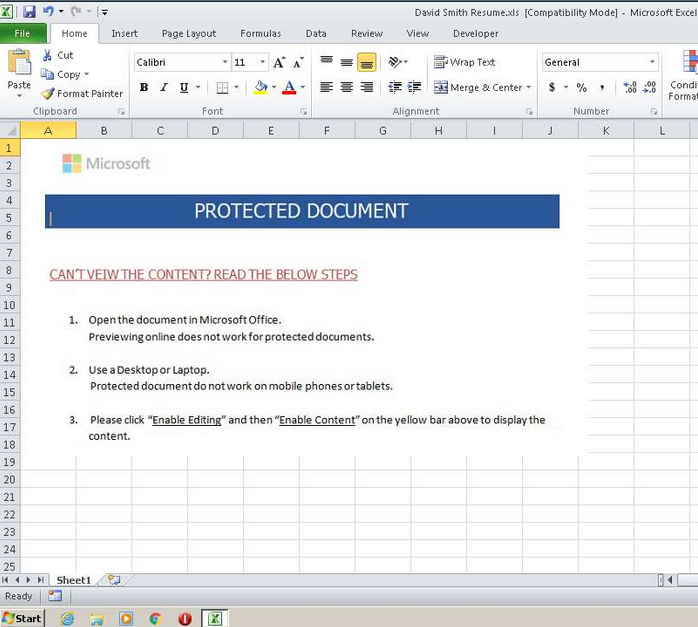698x627 pixels.
Task: Open the Copy dropdown arrow
Action: (86, 74)
